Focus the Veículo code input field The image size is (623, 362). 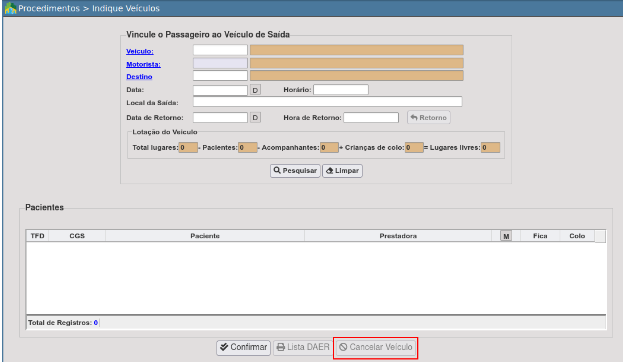click(220, 50)
